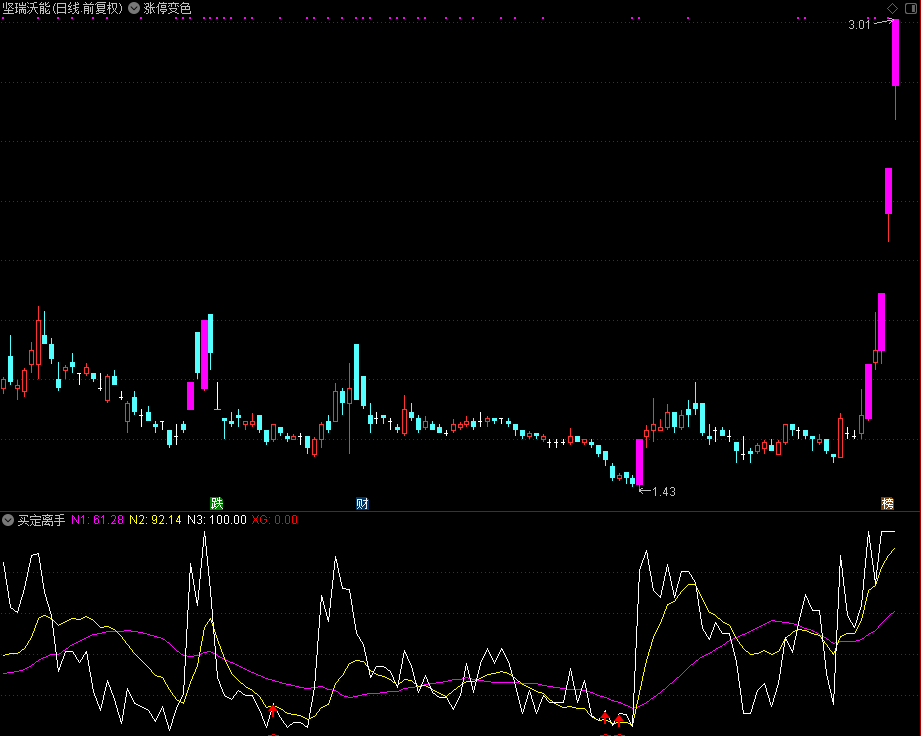Select the N2: 92.14 value label

(x=155, y=520)
